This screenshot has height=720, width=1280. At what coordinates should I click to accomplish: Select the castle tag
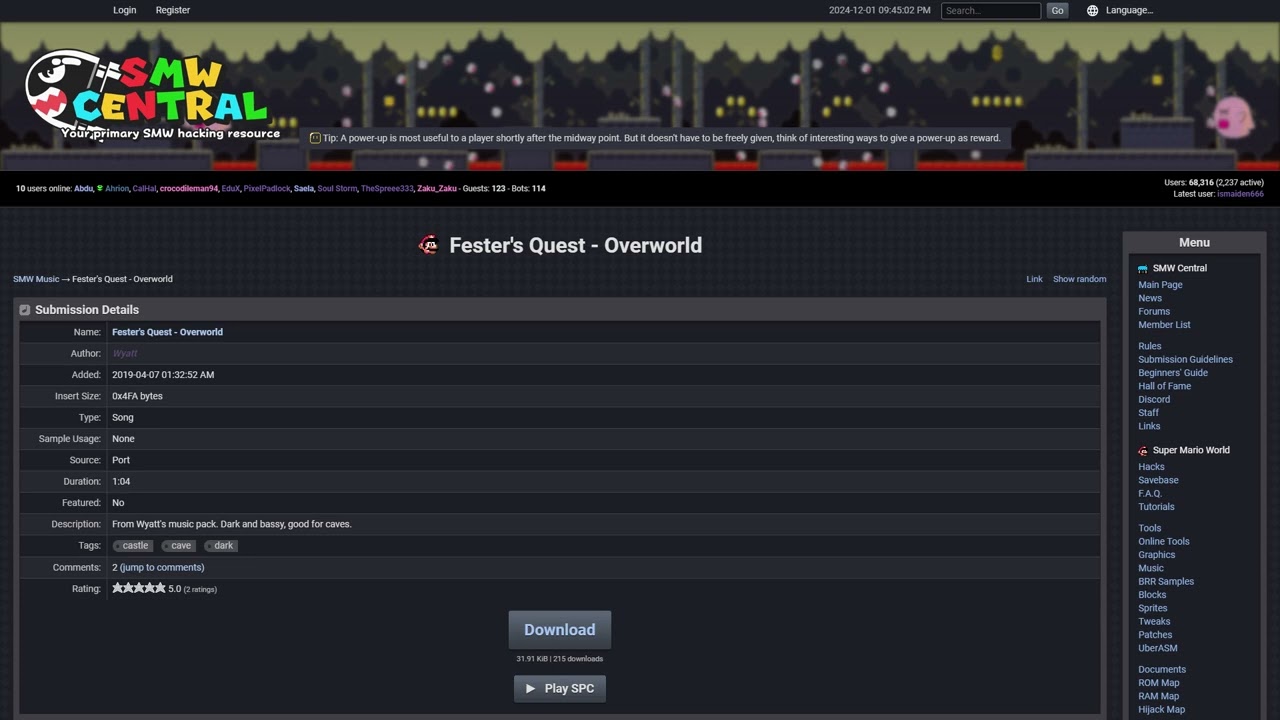point(133,546)
